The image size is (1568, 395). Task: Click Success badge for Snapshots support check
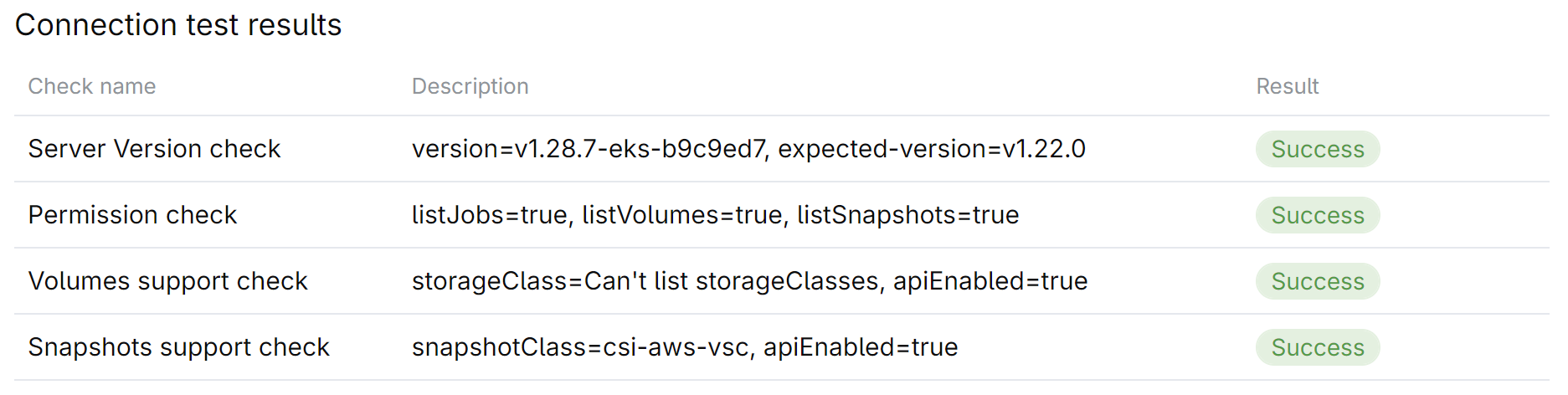(x=1317, y=347)
